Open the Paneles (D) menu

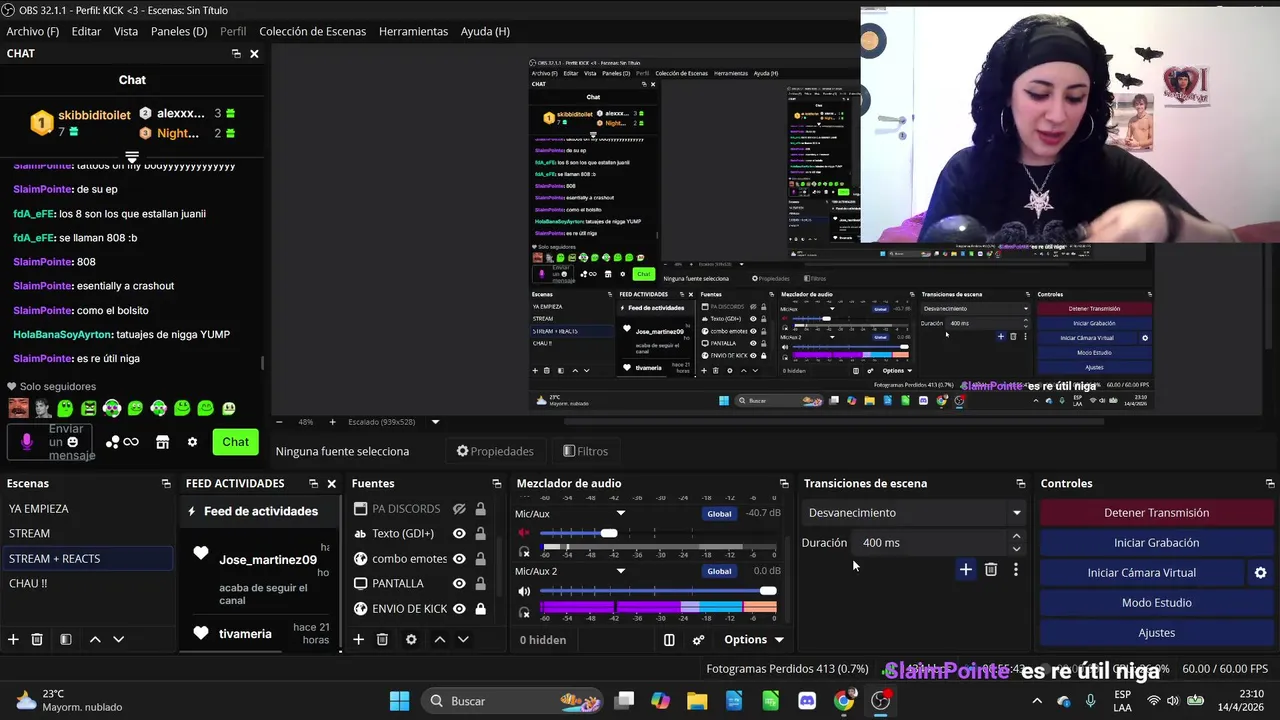point(179,31)
